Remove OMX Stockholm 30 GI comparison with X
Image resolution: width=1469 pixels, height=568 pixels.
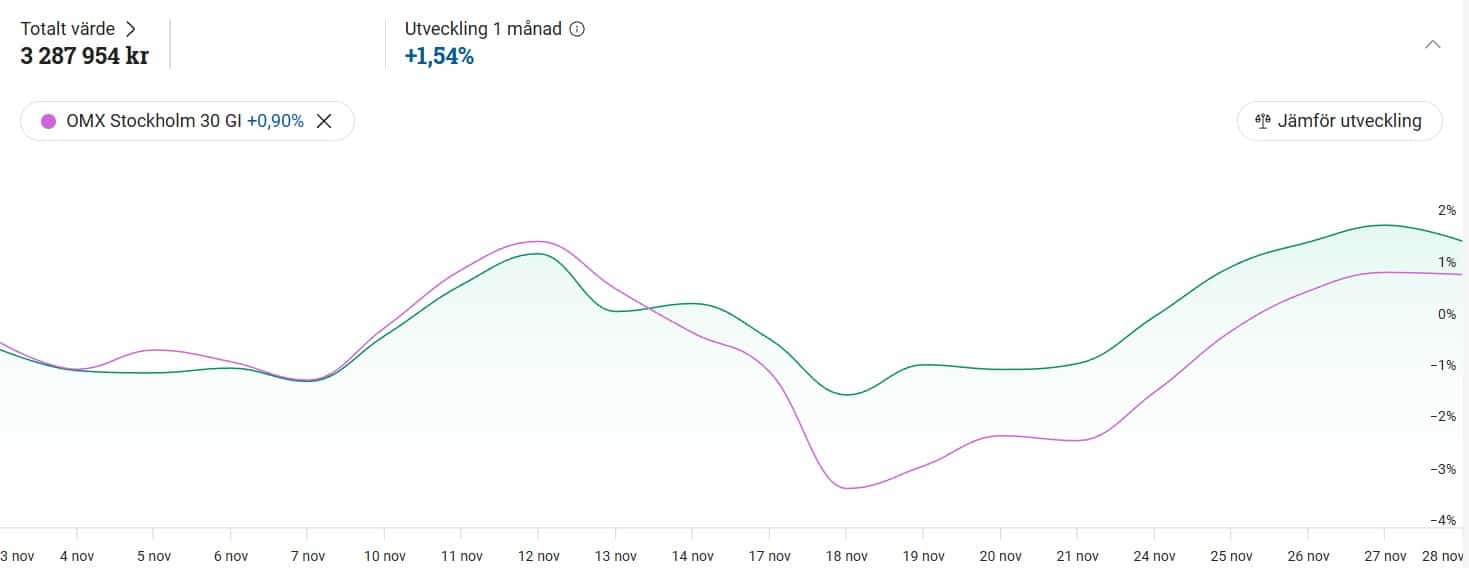pos(324,121)
